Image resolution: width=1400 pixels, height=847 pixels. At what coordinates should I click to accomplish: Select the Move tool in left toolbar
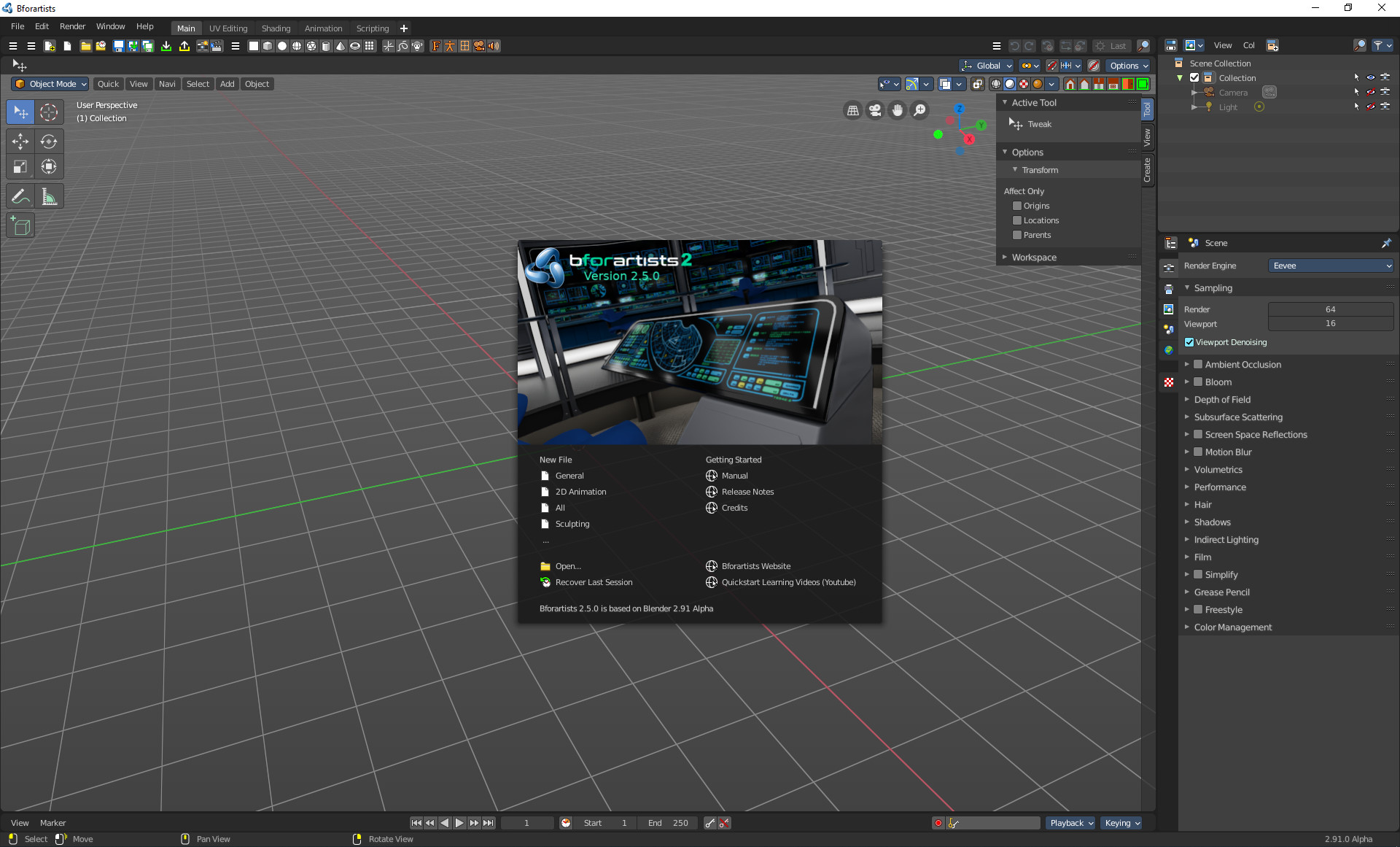tap(20, 141)
